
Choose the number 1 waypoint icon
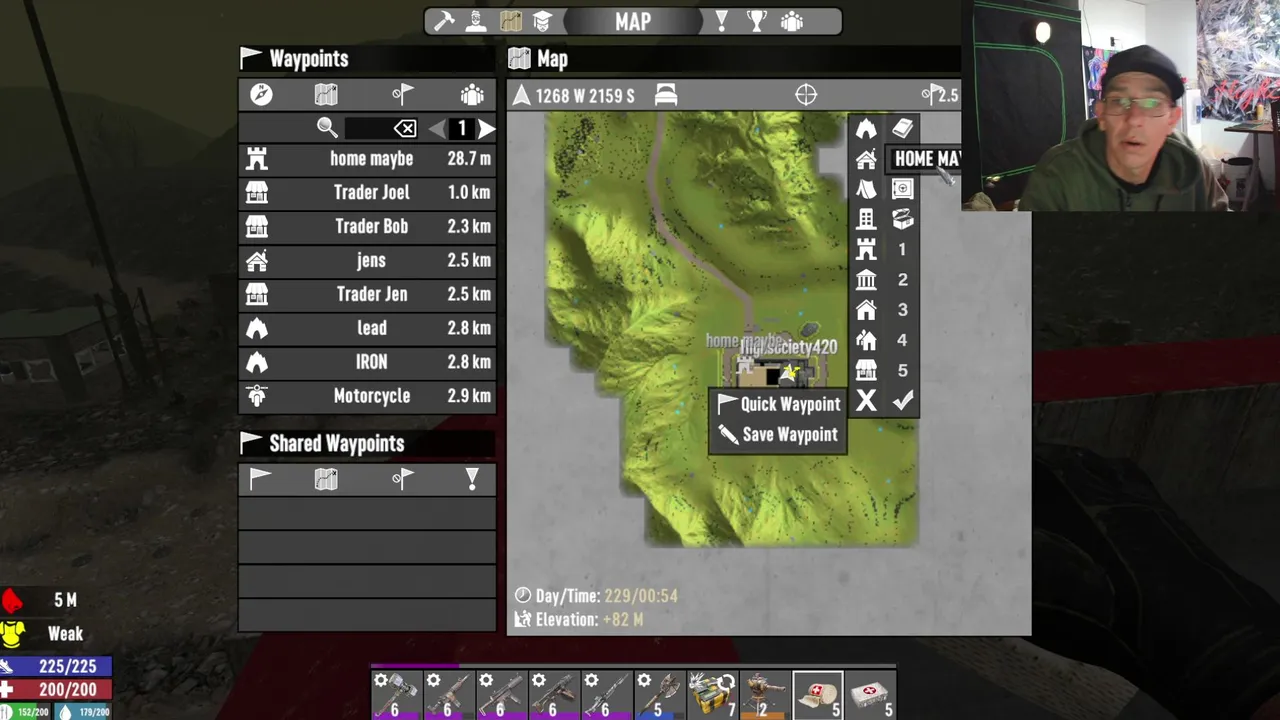[902, 249]
